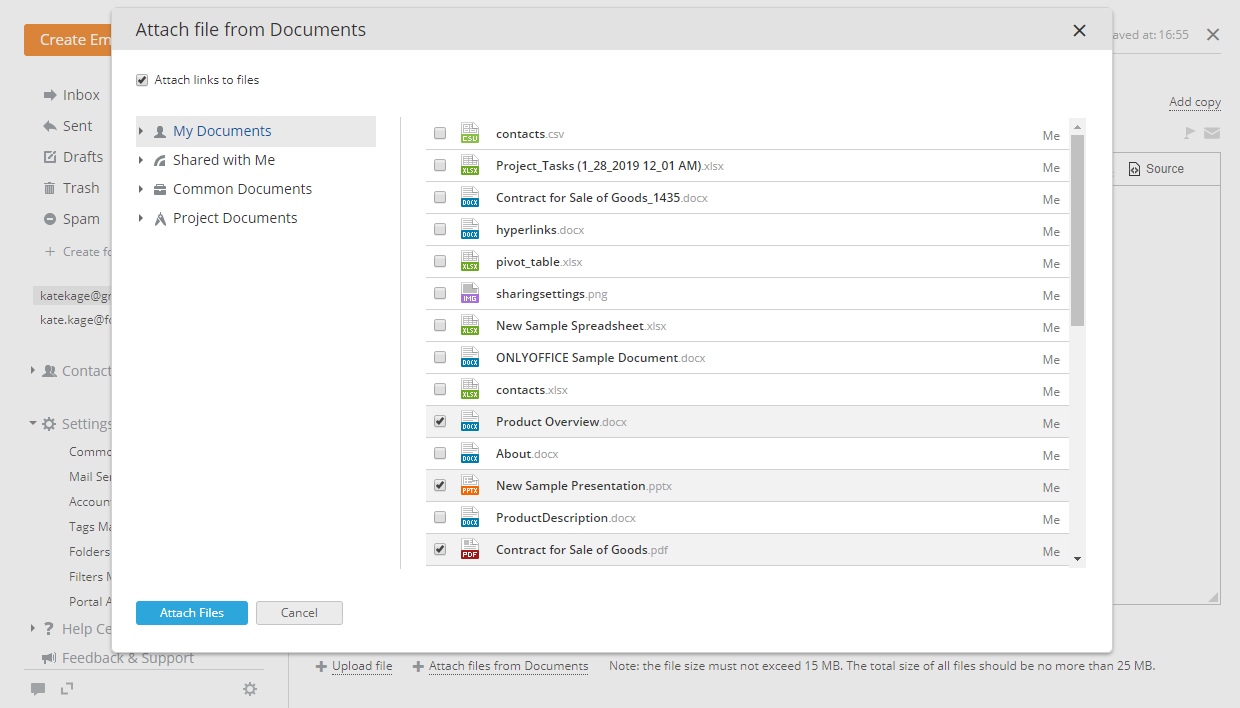
Task: Click the PDF icon for Contract for Sale of Goods
Action: (x=470, y=549)
